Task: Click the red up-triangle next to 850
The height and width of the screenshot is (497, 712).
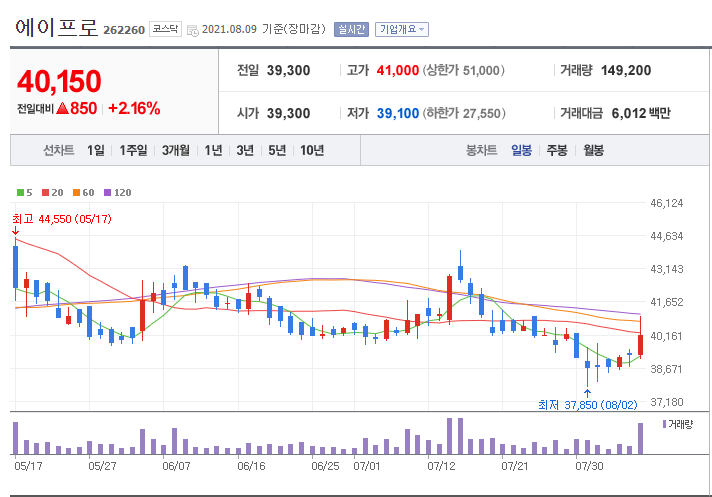Action: pyautogui.click(x=62, y=108)
